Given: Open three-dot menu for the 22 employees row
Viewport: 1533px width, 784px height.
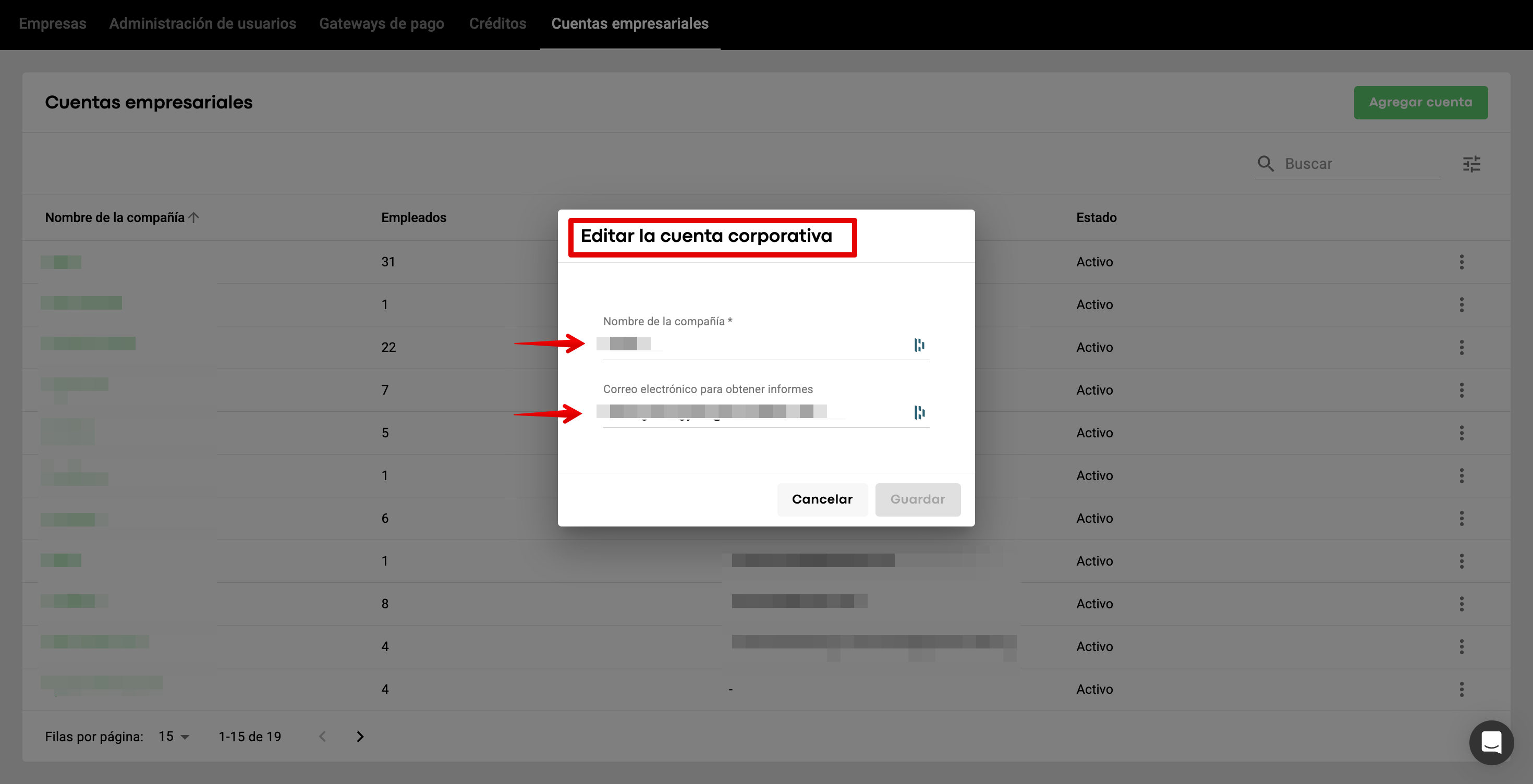Looking at the screenshot, I should point(1461,347).
